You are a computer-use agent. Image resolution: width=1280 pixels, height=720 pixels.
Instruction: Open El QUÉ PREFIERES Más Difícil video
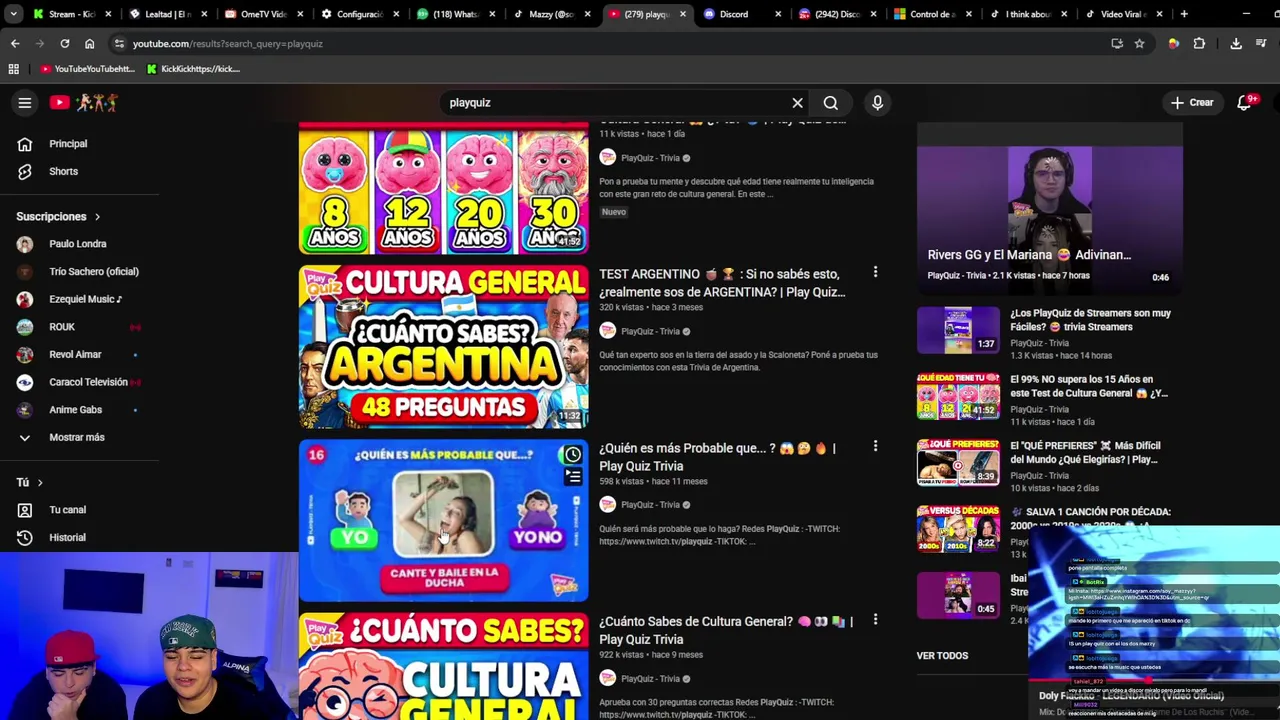(x=1086, y=452)
